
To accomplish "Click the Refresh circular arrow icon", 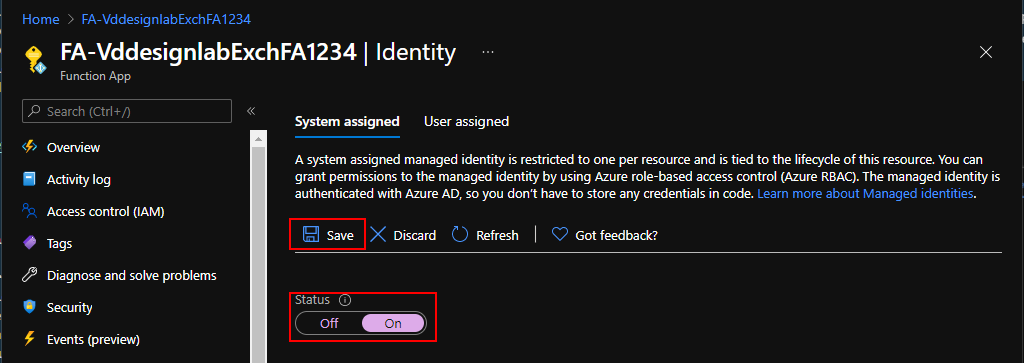I will click(x=460, y=235).
